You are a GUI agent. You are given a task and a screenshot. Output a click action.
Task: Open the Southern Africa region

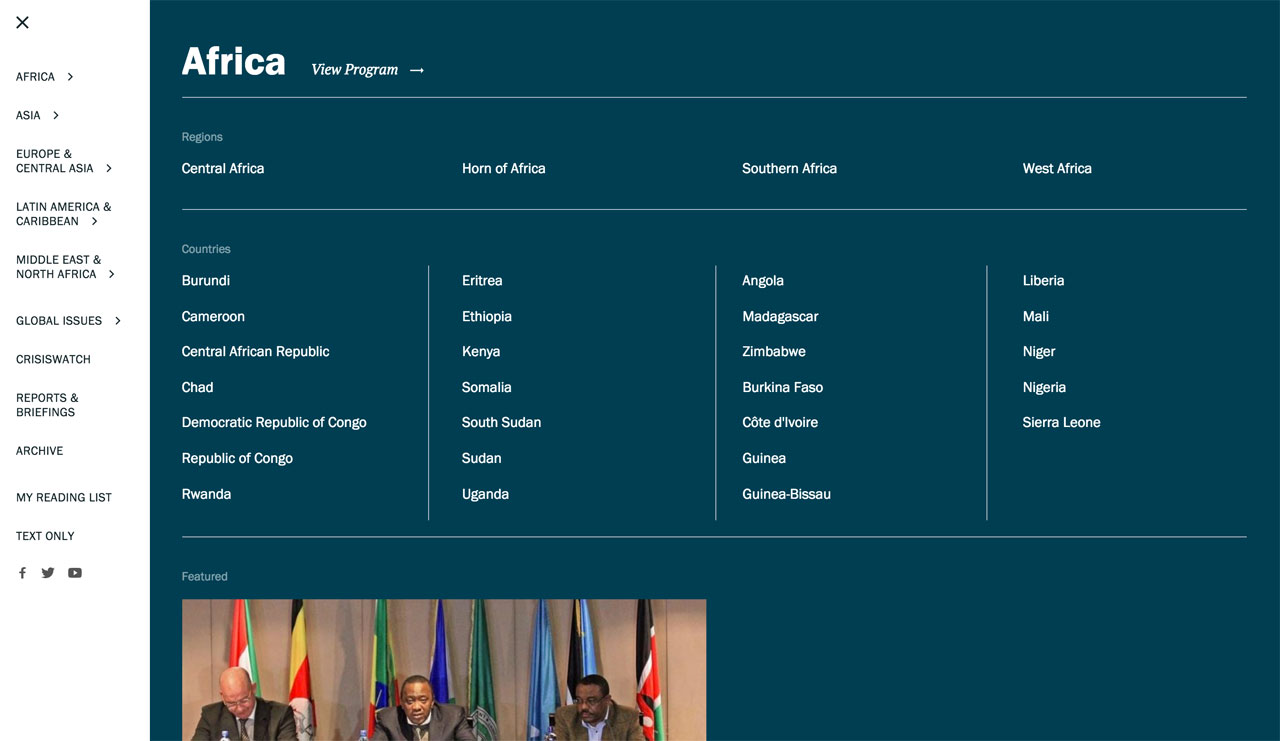point(789,168)
